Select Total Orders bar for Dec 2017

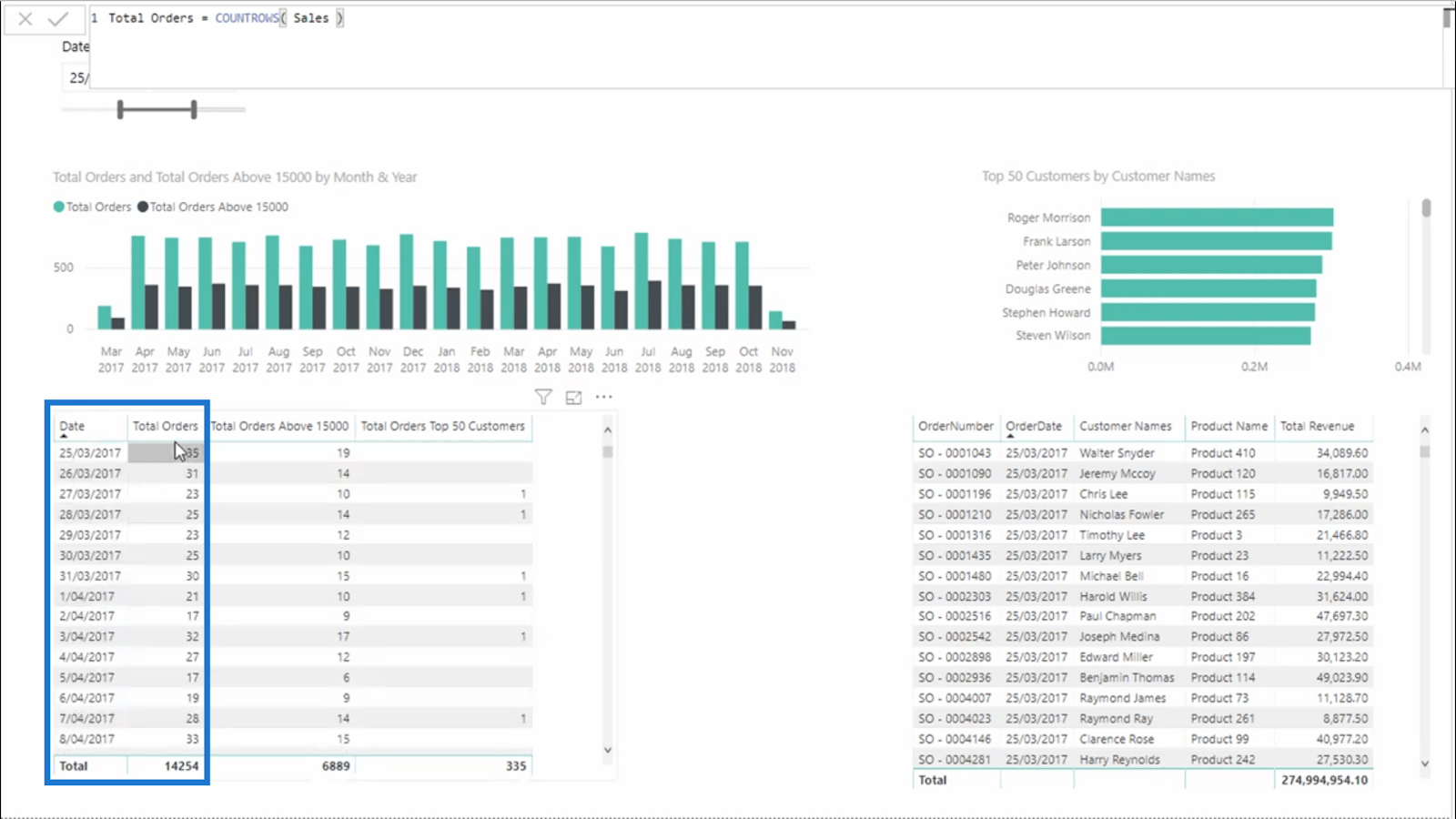pyautogui.click(x=407, y=282)
